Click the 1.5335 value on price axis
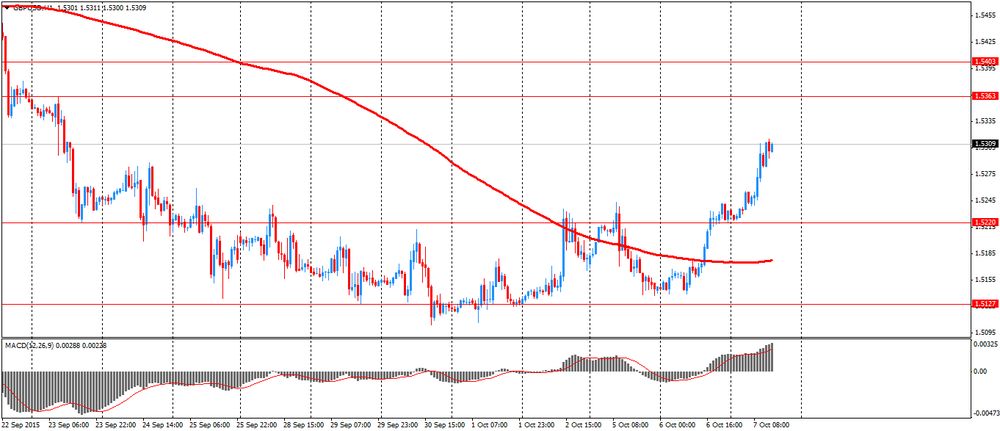 (986, 121)
